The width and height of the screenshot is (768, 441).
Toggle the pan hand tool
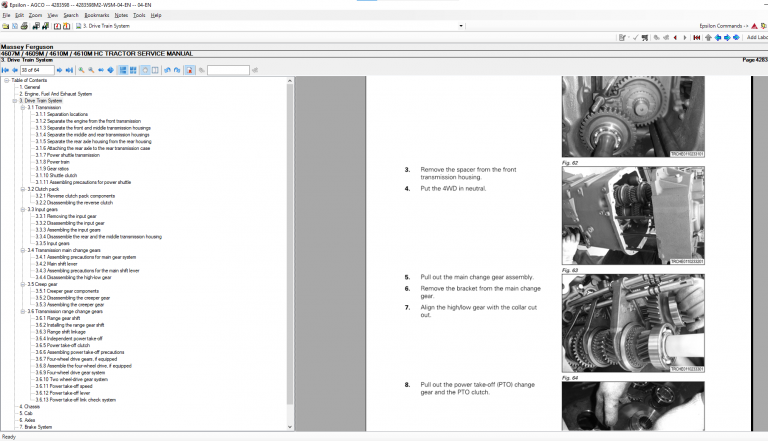145,70
